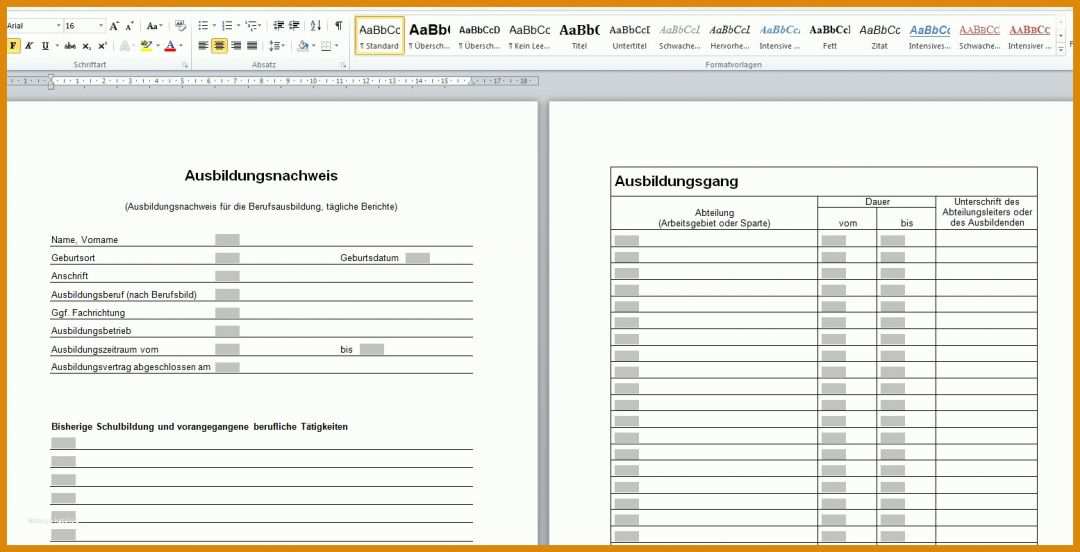Click the Ggf. Fachrichtung form field
The width and height of the screenshot is (1080, 552).
click(x=227, y=313)
